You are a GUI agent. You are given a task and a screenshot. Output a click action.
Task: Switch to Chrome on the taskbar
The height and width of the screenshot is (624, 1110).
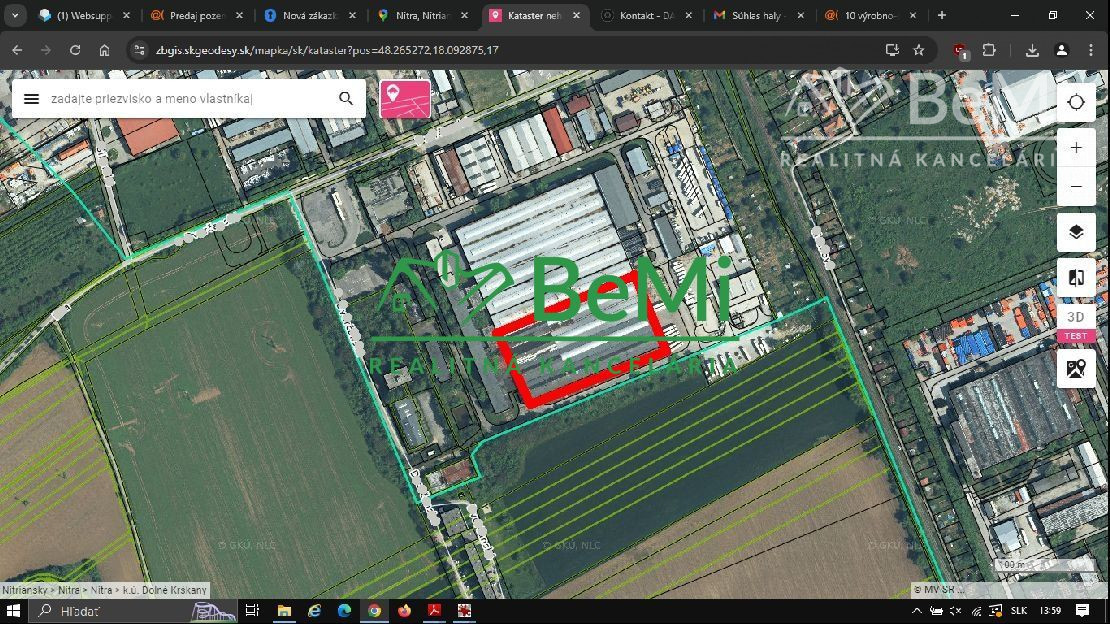point(374,611)
